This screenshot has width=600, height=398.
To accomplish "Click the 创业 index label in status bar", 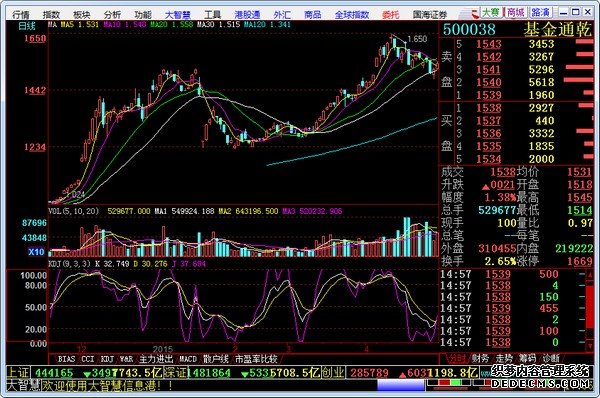I will coord(333,372).
